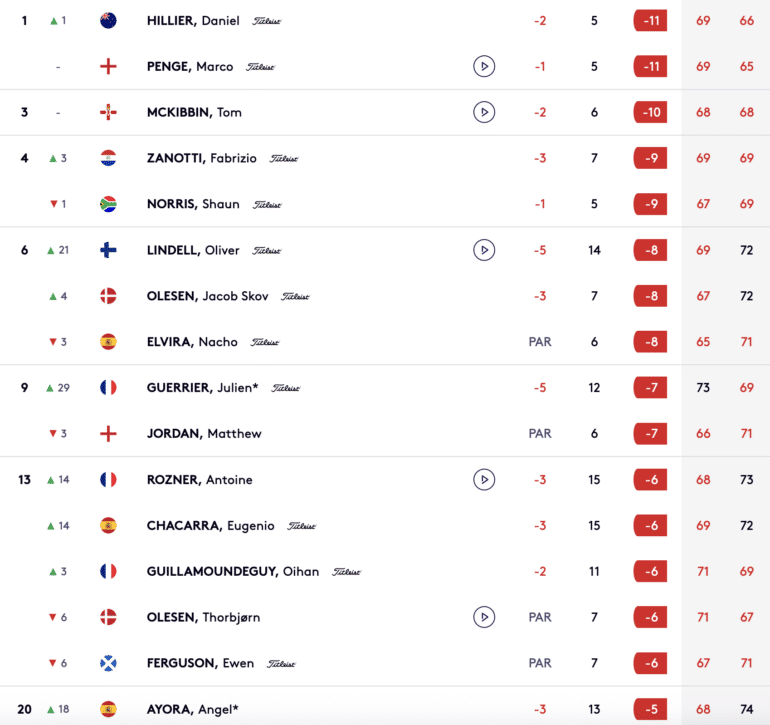
Task: Click the Titleist logo next to Hillier
Action: pyautogui.click(x=267, y=21)
